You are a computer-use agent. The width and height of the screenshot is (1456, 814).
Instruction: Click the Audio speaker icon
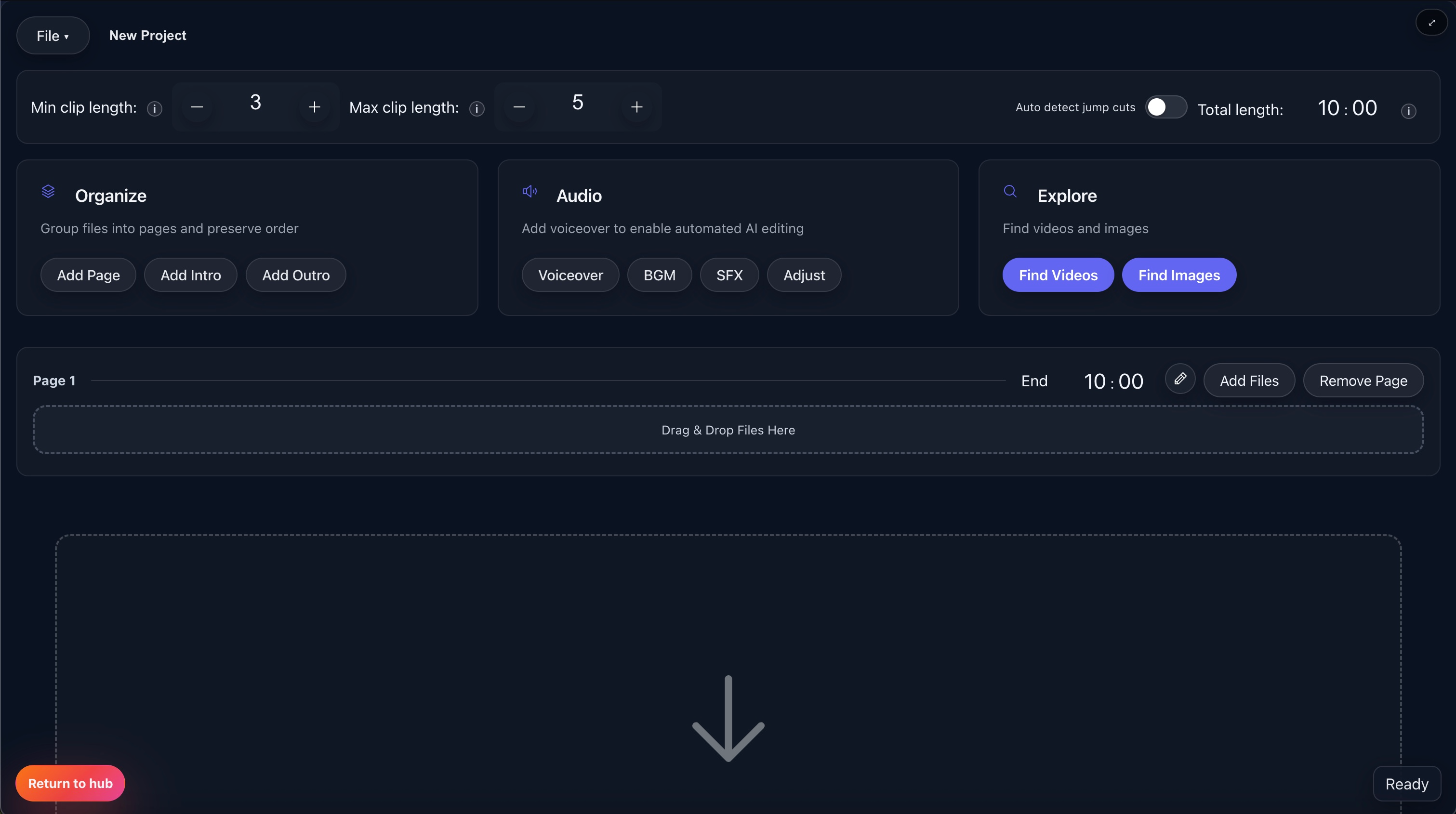point(529,192)
